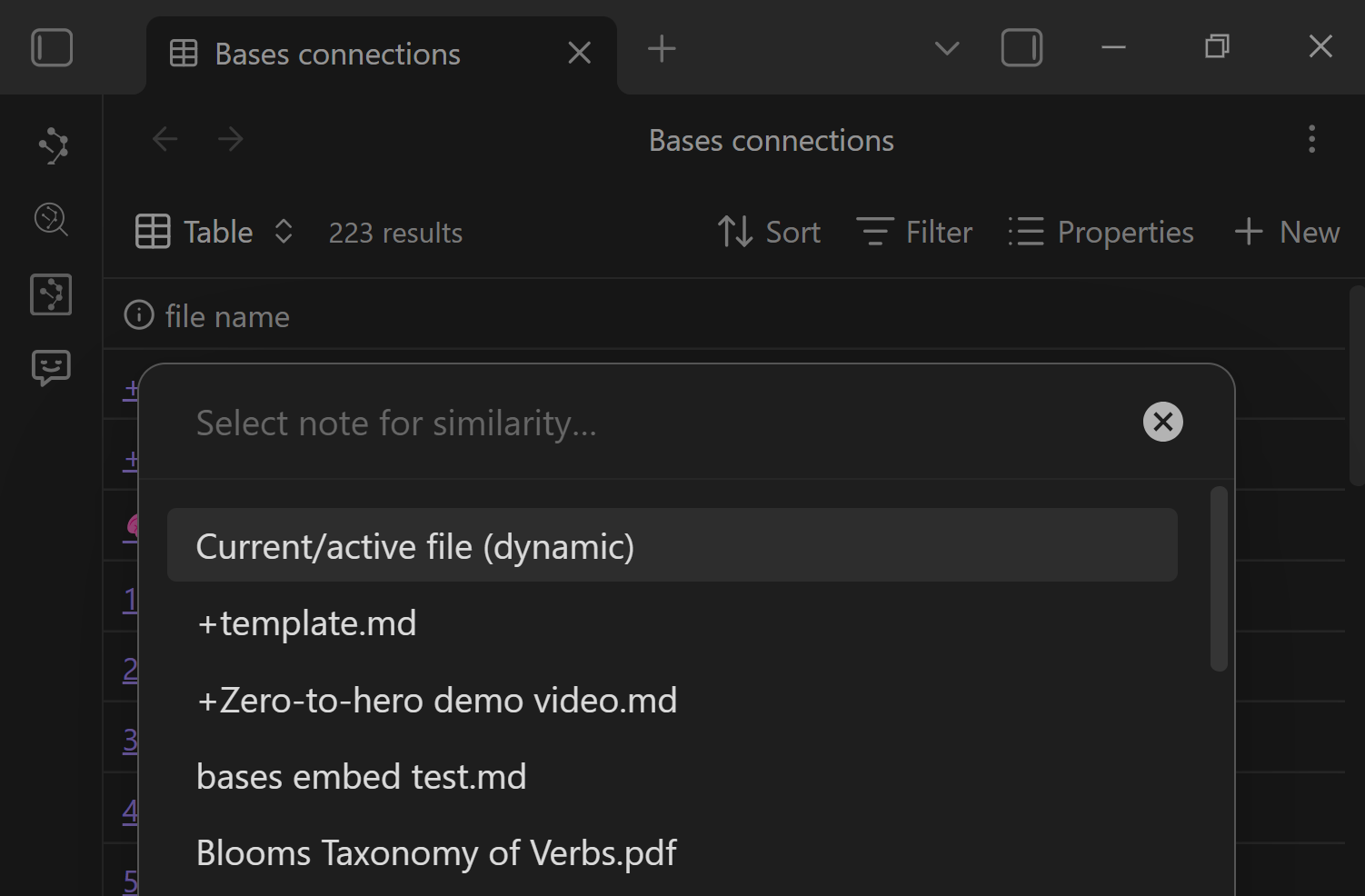The image size is (1365, 896).
Task: Toggle the left sidebar panel
Action: [x=52, y=48]
